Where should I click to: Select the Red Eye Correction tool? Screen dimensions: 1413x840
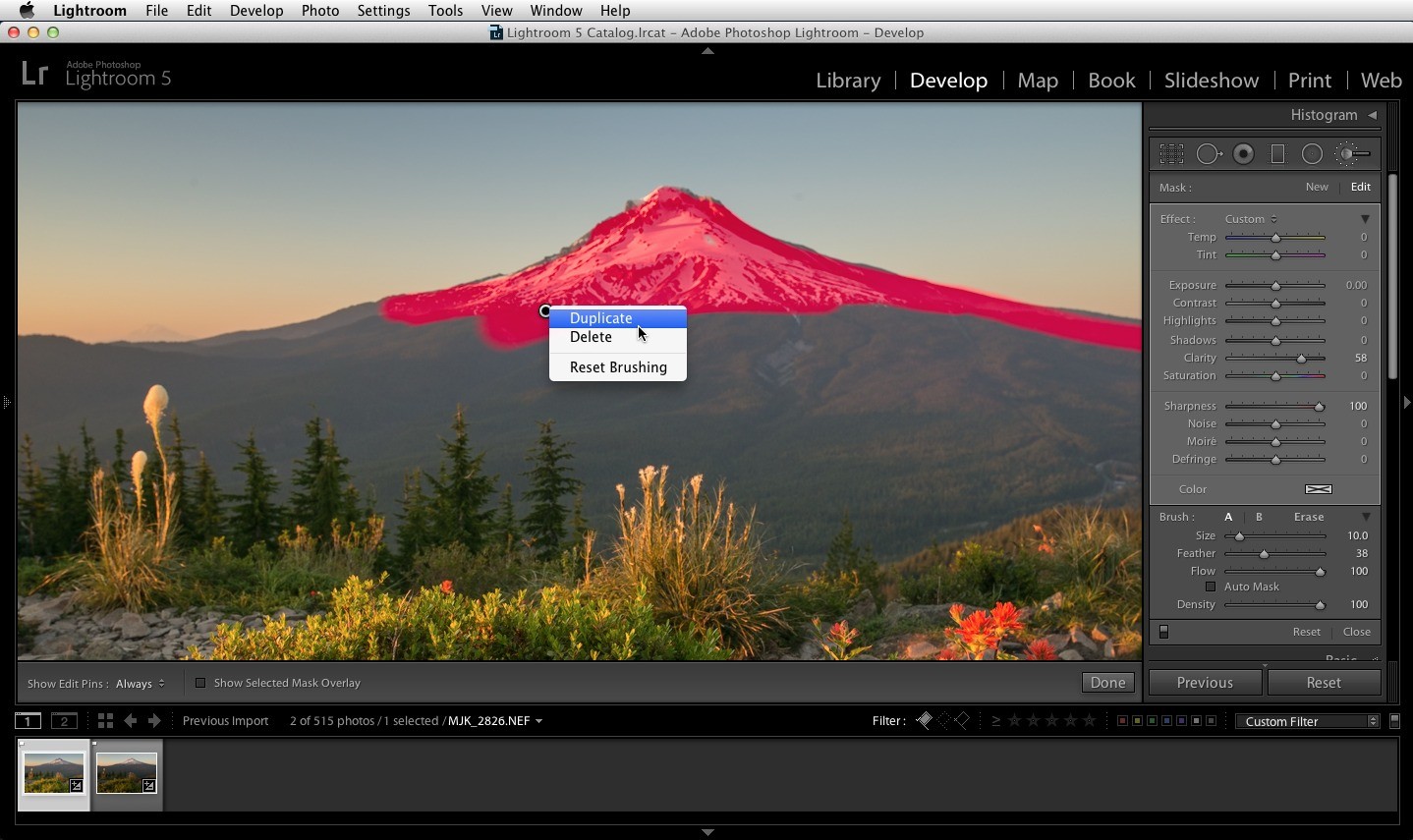pos(1244,154)
